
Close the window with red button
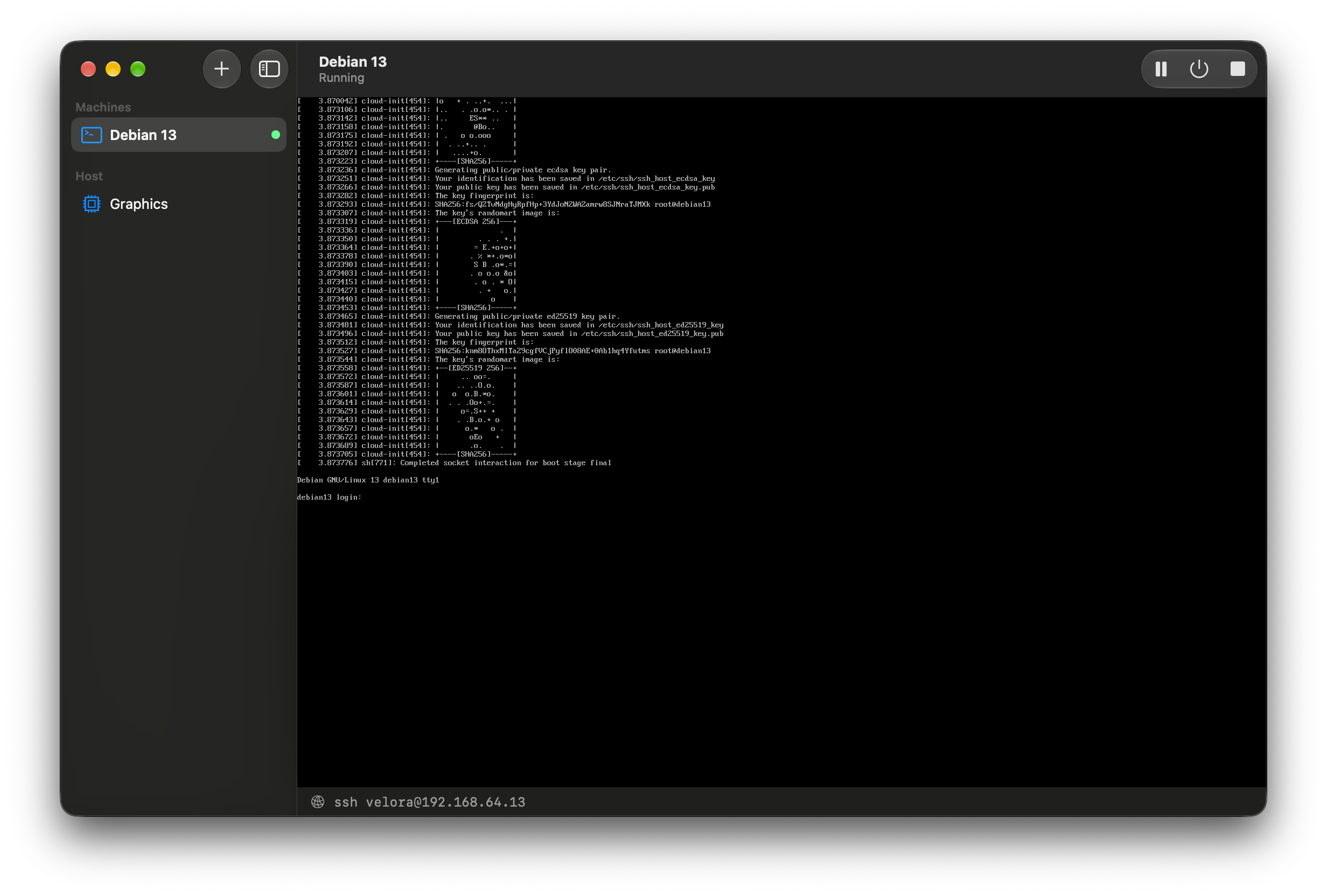pos(88,69)
